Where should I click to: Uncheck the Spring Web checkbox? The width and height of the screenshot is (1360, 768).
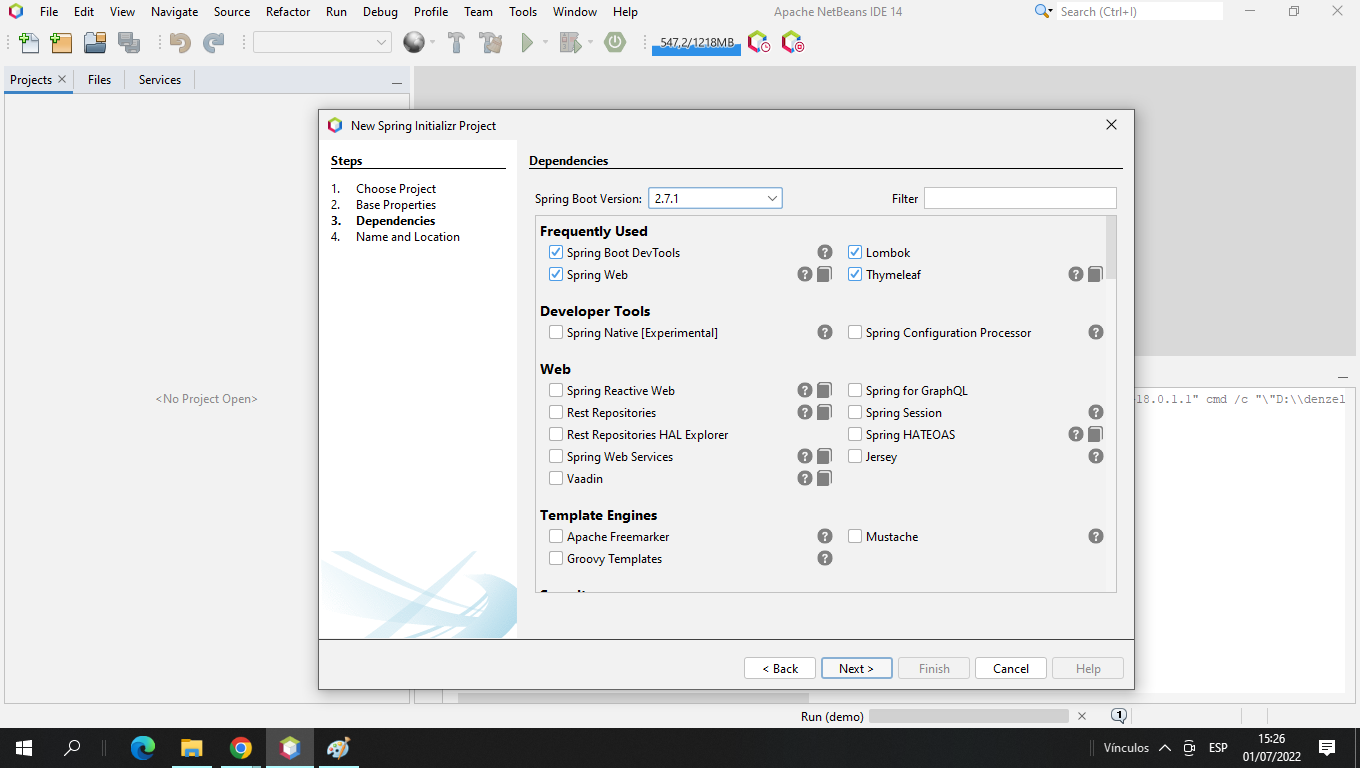point(556,274)
